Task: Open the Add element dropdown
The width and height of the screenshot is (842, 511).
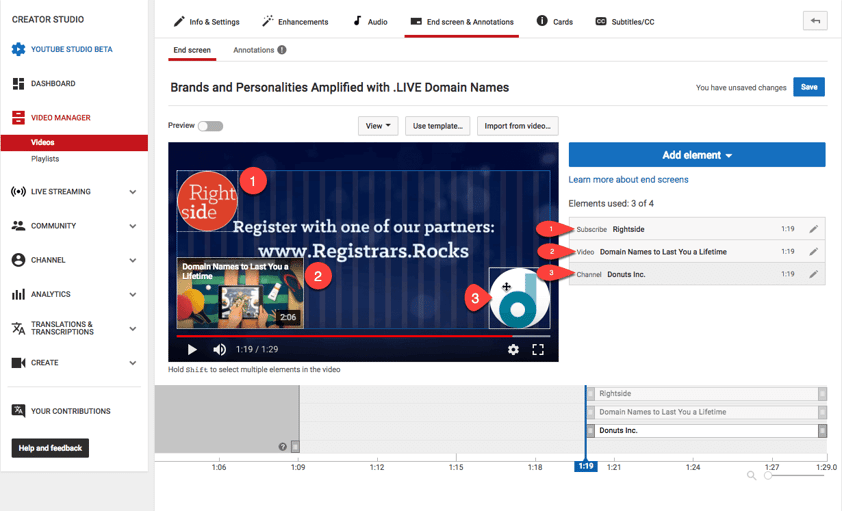Action: click(x=697, y=155)
